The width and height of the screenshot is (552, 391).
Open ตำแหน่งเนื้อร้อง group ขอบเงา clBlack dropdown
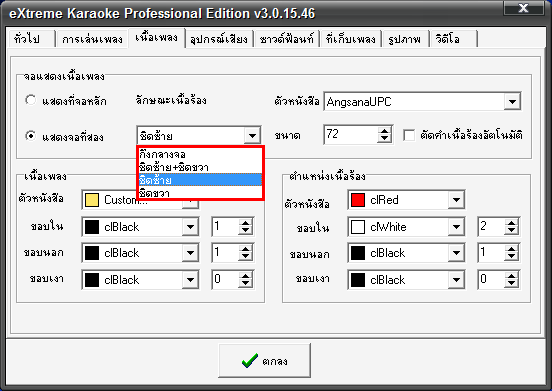pos(456,280)
